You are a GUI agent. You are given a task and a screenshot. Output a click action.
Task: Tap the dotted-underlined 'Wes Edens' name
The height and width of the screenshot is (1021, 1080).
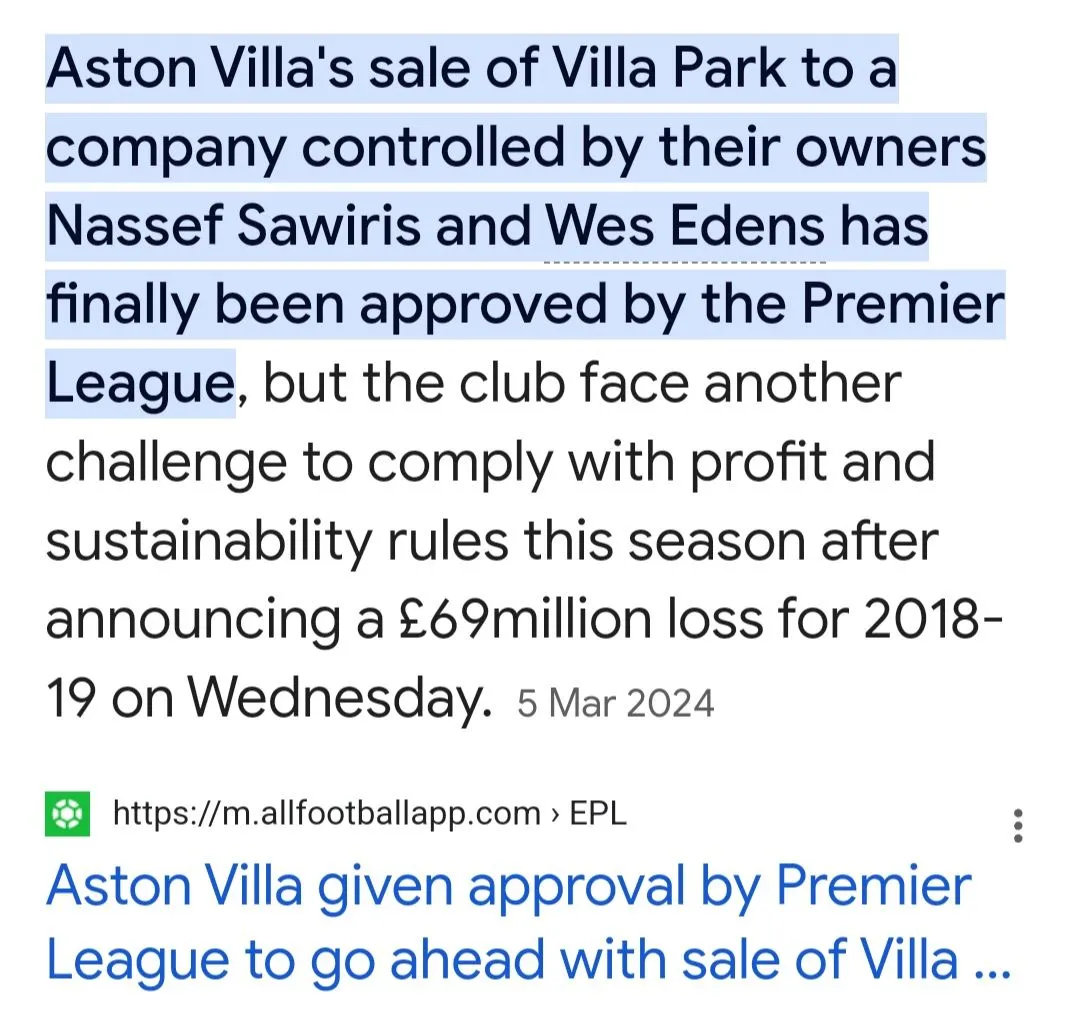[x=685, y=227]
